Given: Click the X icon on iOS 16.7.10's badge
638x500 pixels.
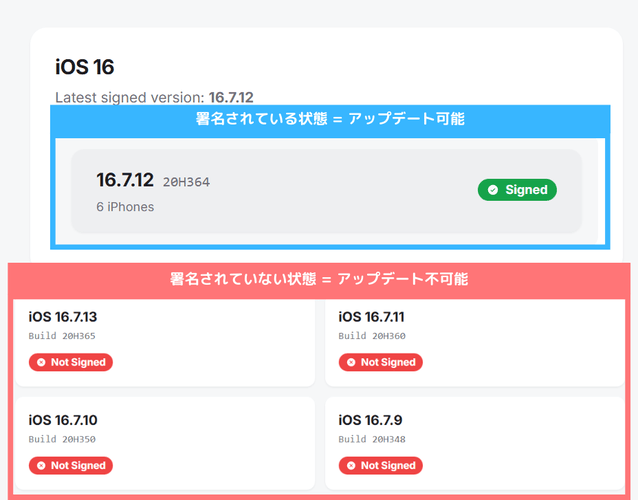Looking at the screenshot, I should coord(41,465).
